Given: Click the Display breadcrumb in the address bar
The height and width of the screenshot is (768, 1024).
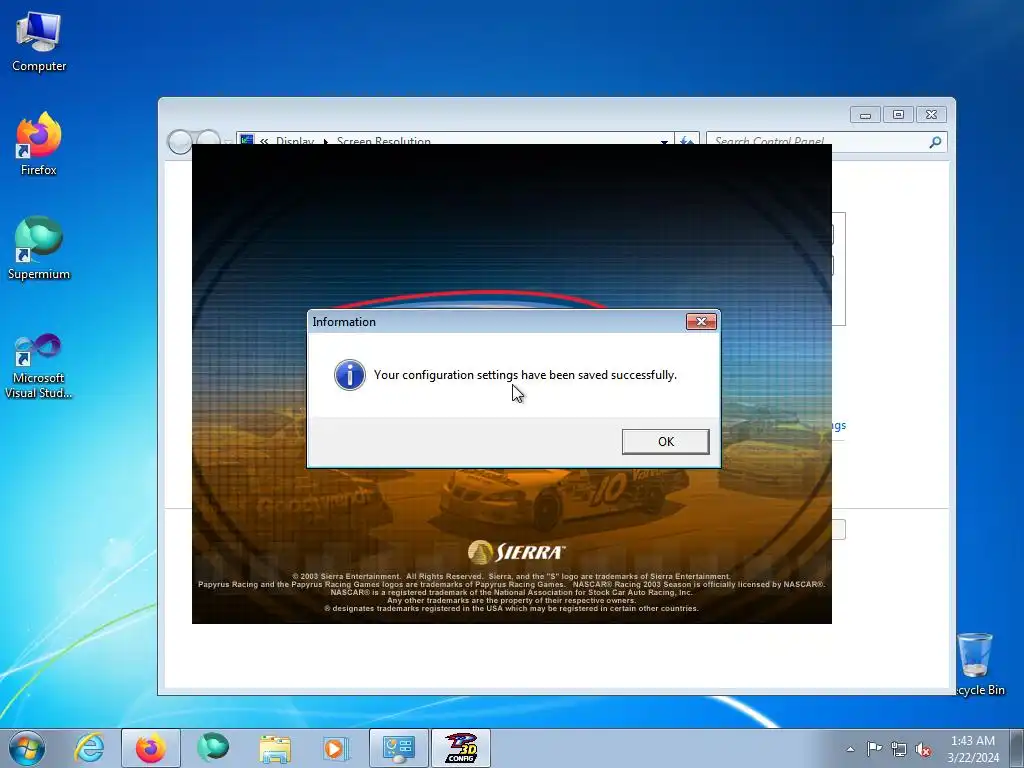Looking at the screenshot, I should (x=295, y=141).
